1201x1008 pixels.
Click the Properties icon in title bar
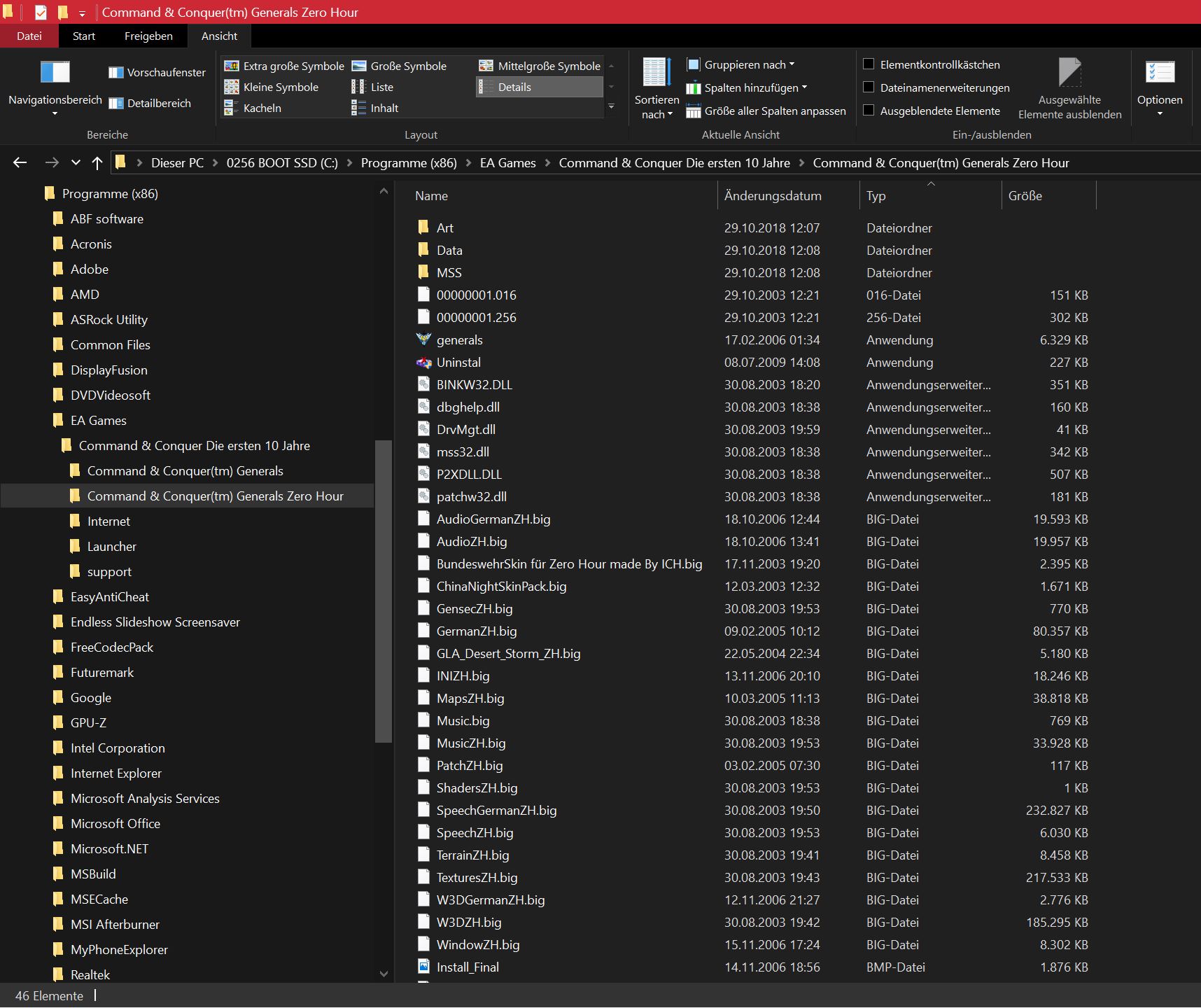coord(41,13)
